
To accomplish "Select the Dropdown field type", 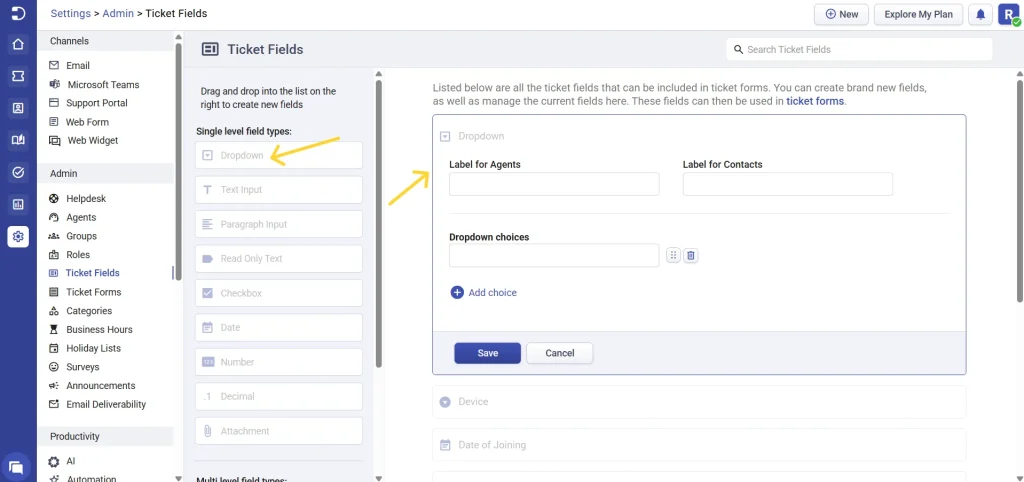I will point(279,155).
